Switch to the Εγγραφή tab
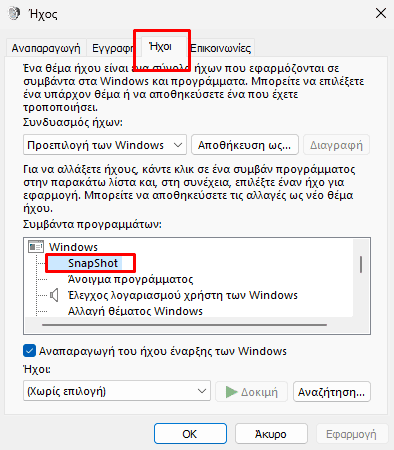The image size is (394, 450). [113, 48]
